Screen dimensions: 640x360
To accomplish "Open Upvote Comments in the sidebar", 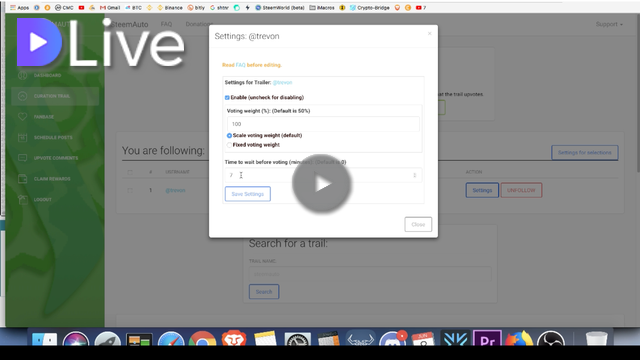I will point(56,158).
